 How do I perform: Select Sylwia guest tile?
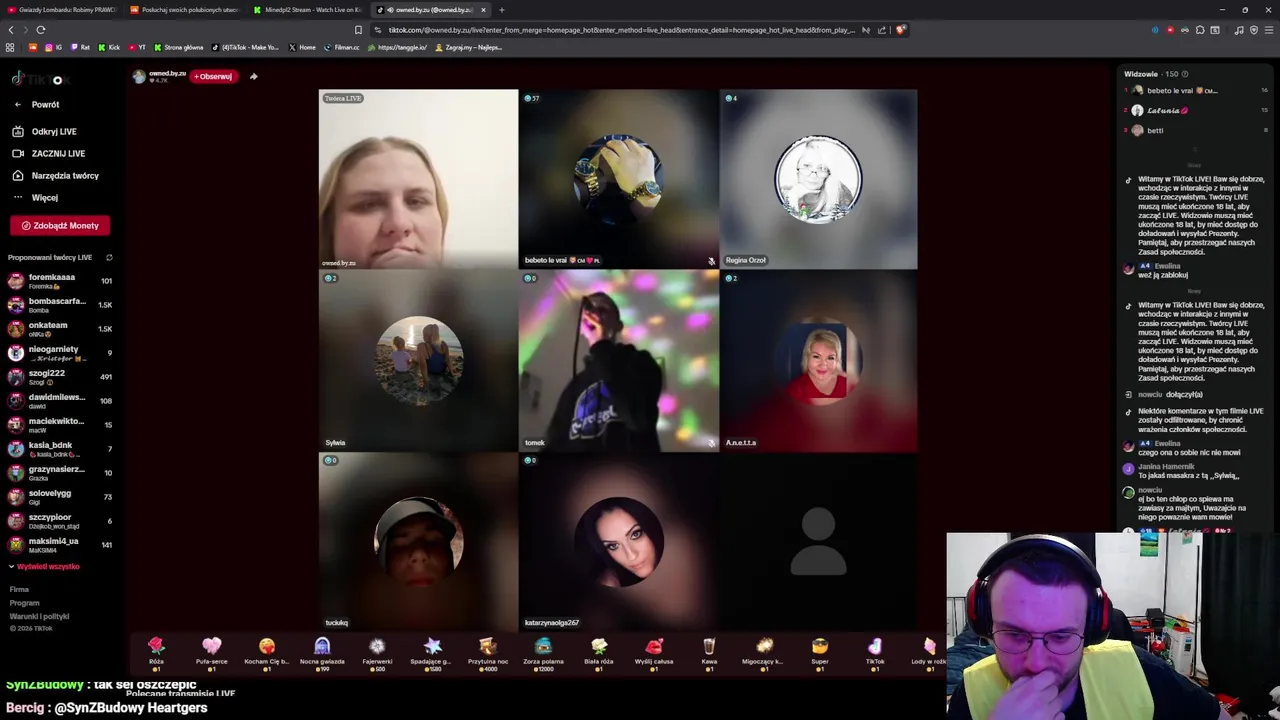tap(418, 360)
